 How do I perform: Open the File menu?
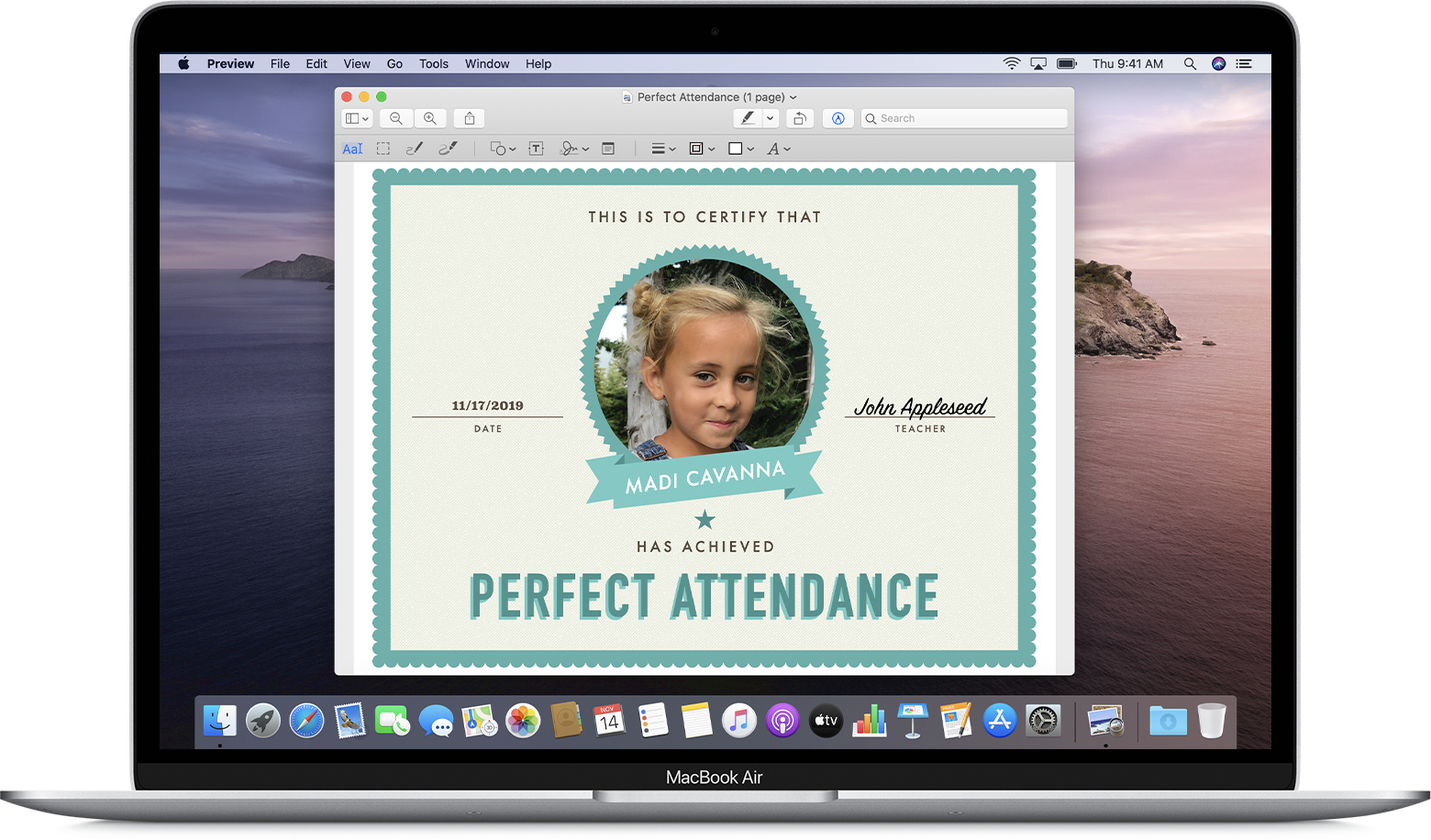[280, 63]
